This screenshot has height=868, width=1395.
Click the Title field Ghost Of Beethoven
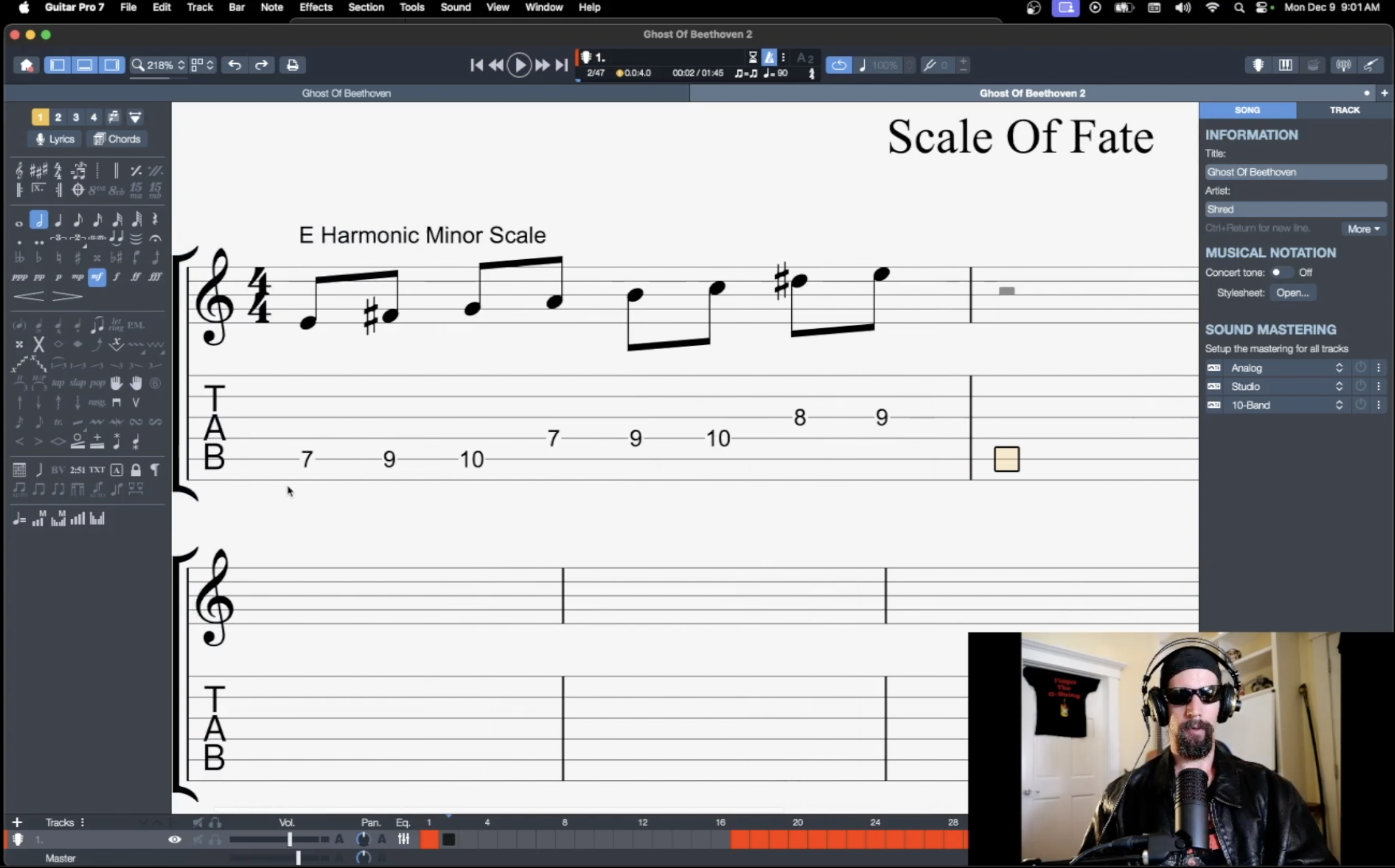pyautogui.click(x=1295, y=172)
